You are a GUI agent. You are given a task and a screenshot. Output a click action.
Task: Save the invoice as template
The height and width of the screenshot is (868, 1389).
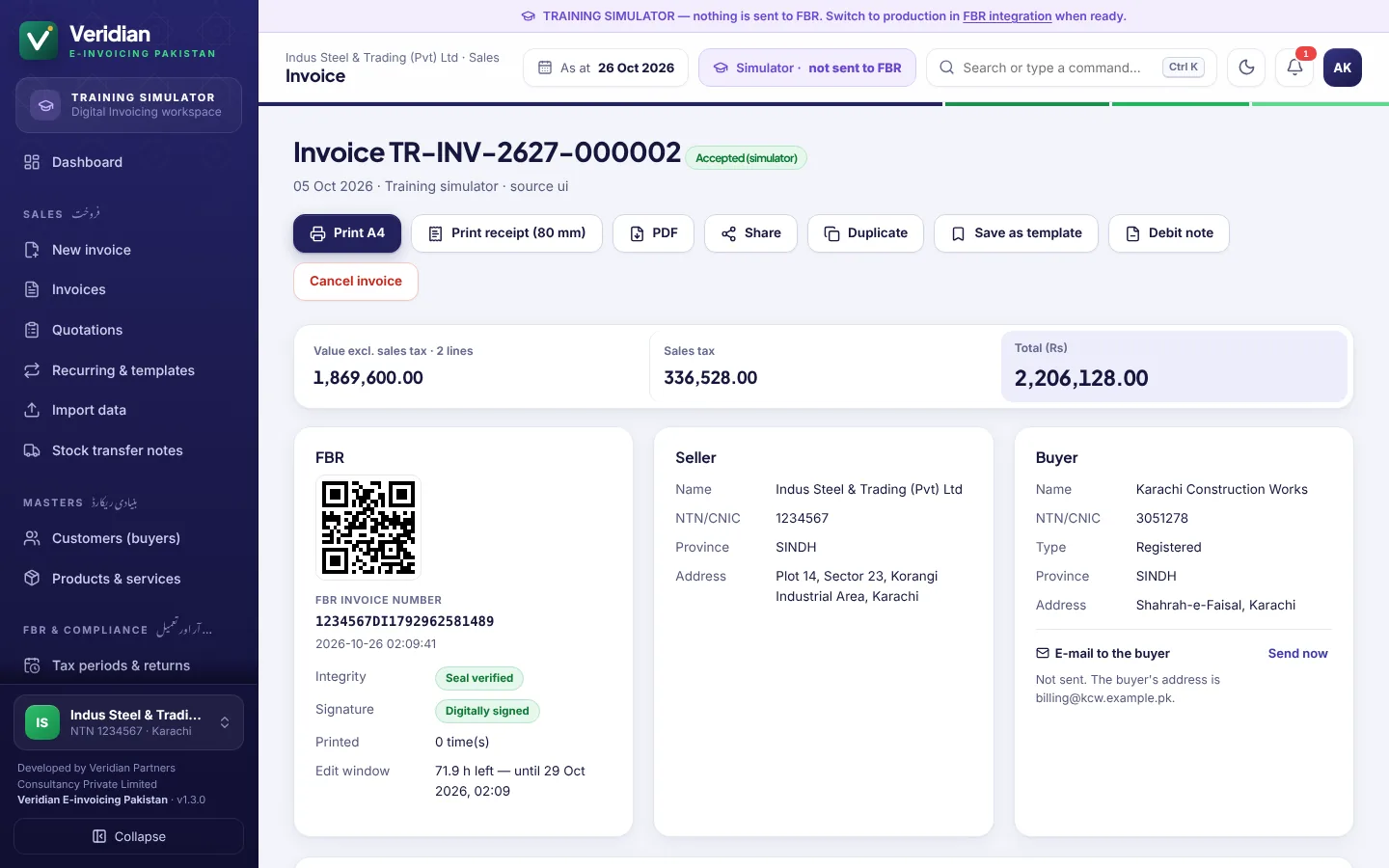[1016, 233]
